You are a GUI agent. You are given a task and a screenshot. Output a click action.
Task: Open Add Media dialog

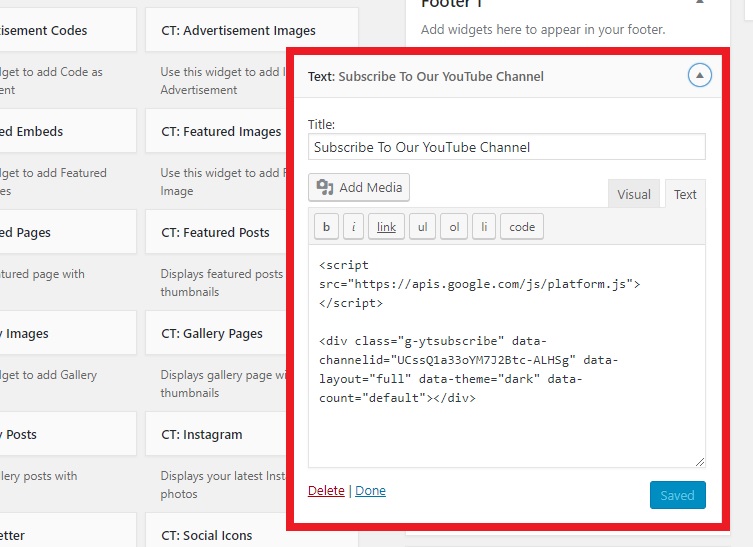359,187
